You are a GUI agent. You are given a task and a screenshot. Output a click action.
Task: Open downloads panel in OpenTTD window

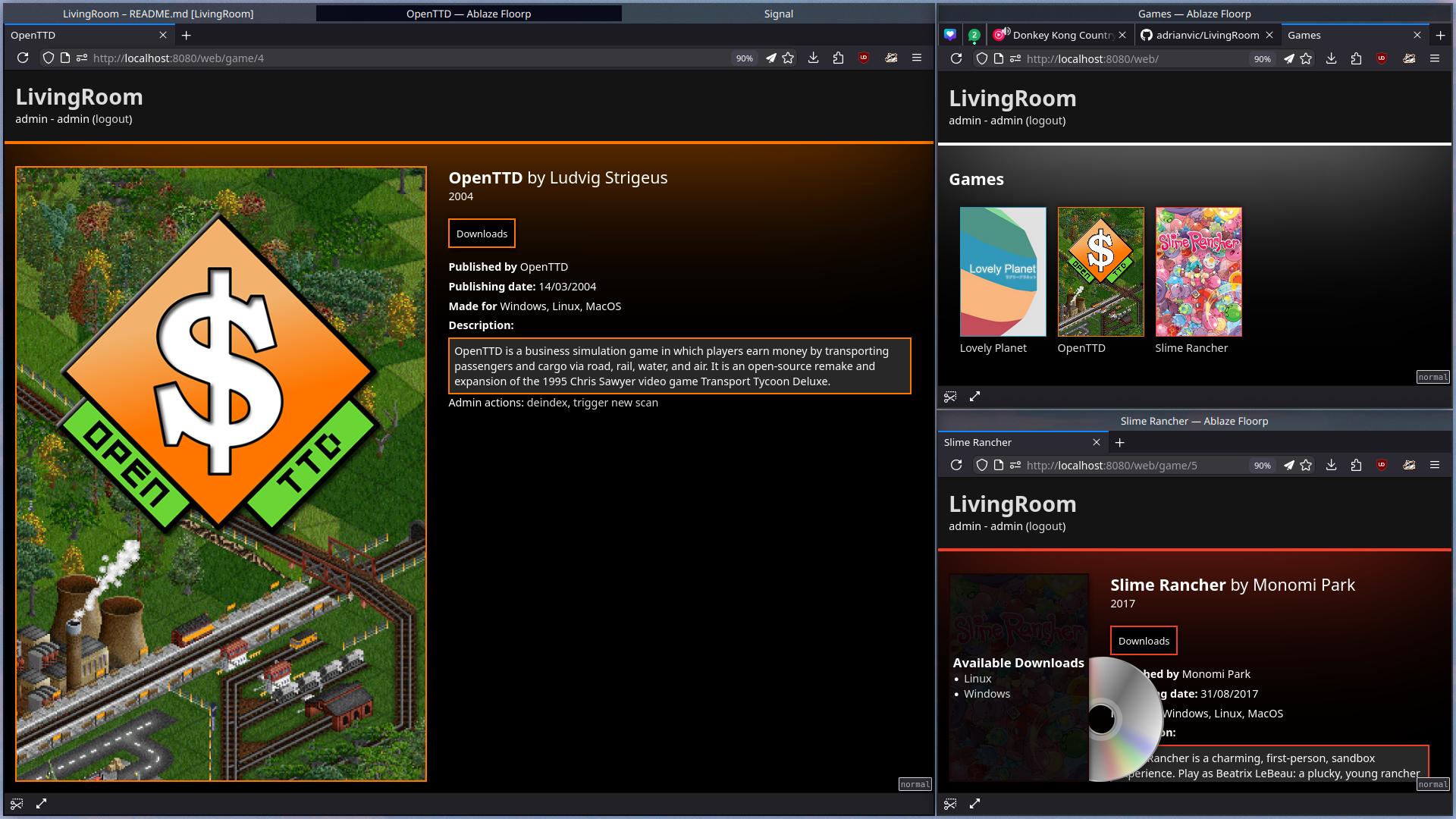click(813, 58)
